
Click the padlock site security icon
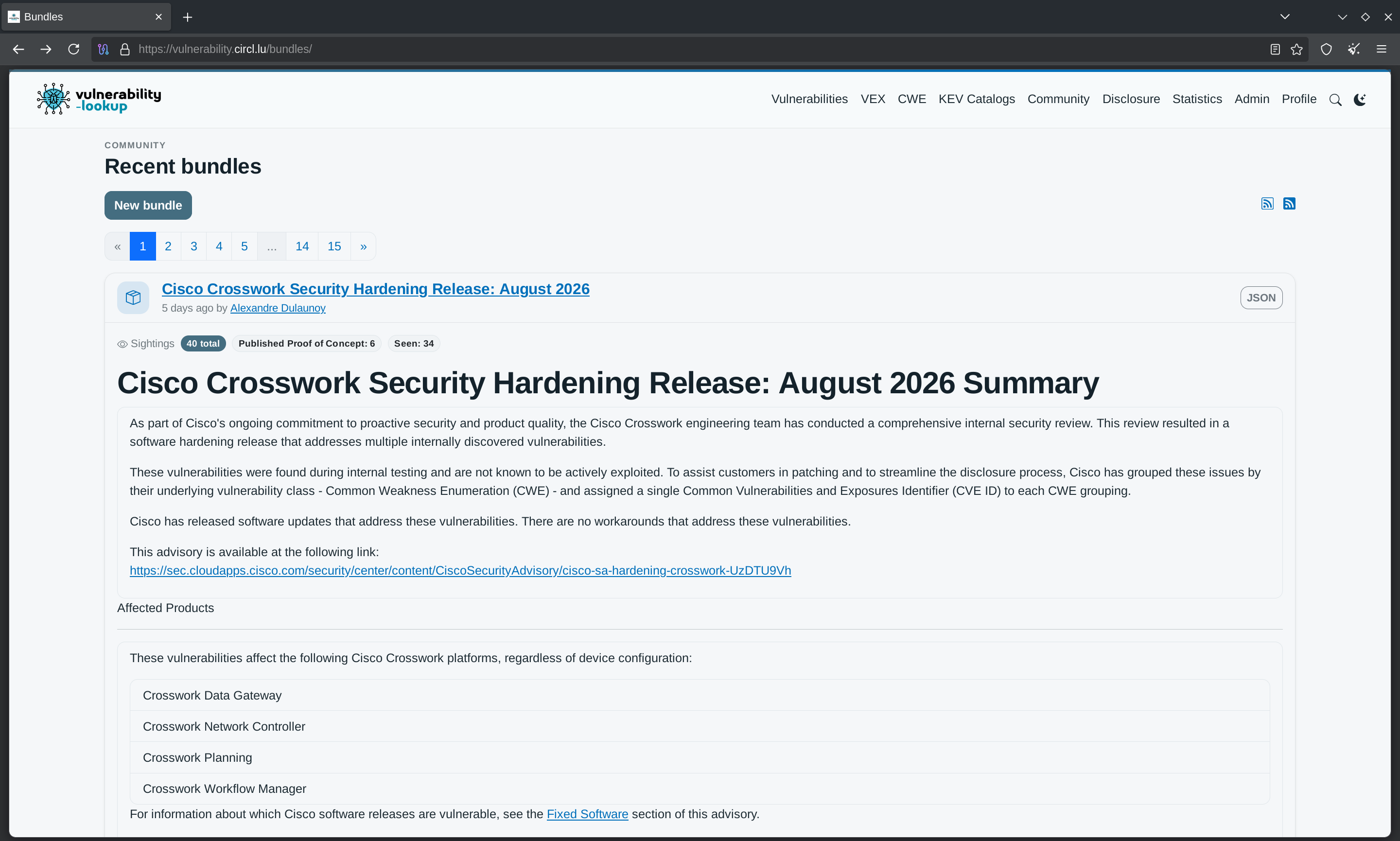pos(124,49)
